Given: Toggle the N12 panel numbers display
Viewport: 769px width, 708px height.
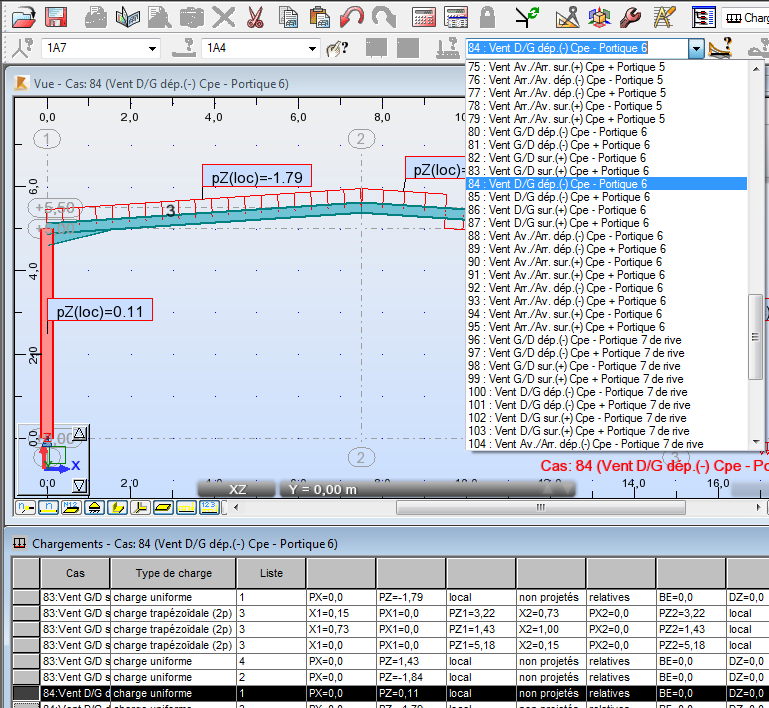Looking at the screenshot, I should (x=71, y=507).
